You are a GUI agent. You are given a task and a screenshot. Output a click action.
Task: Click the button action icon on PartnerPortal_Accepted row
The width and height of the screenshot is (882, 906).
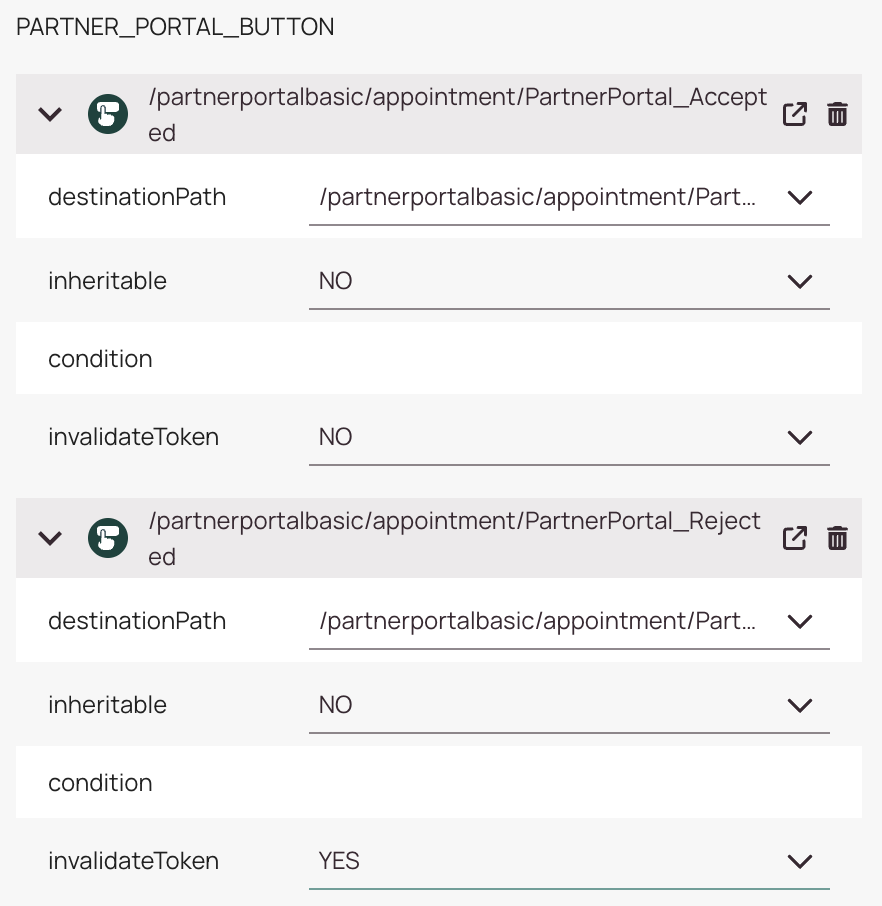pyautogui.click(x=107, y=114)
